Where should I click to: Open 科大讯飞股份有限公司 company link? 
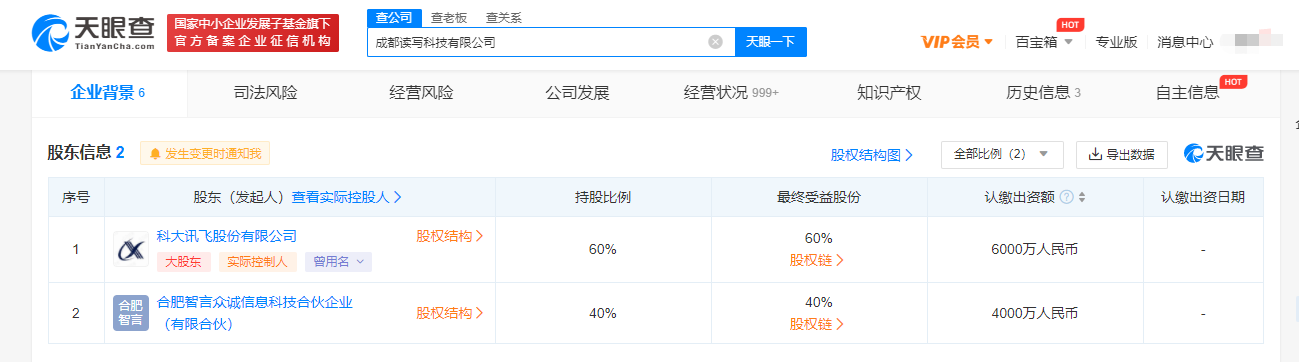(227, 236)
